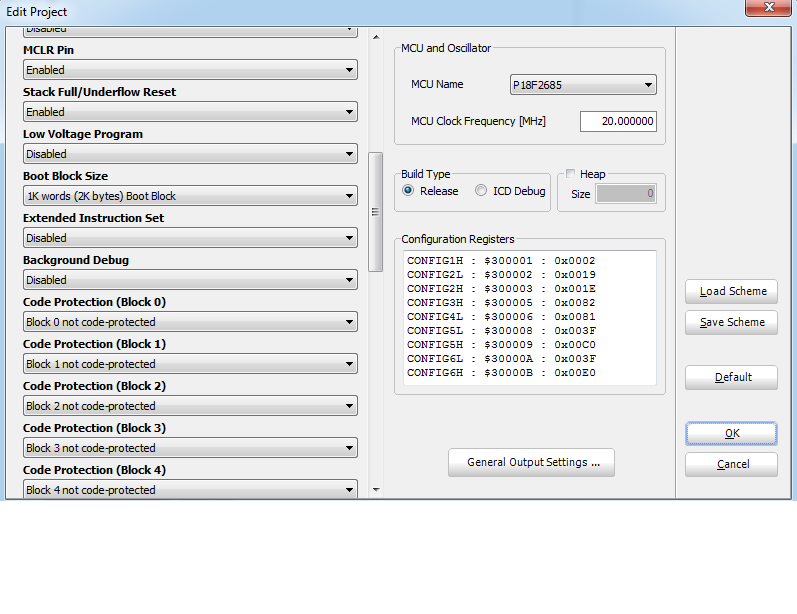Open General Output Settings
The width and height of the screenshot is (797, 614).
[x=531, y=463]
